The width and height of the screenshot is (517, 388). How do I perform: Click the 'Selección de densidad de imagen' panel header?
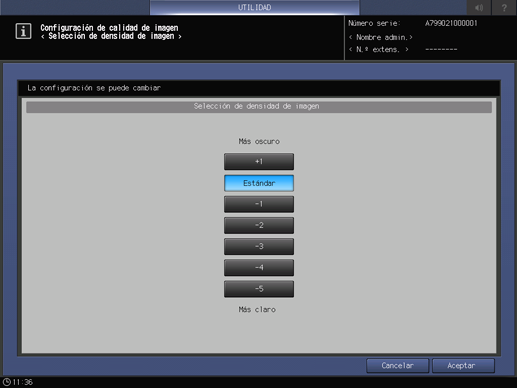(x=259, y=106)
